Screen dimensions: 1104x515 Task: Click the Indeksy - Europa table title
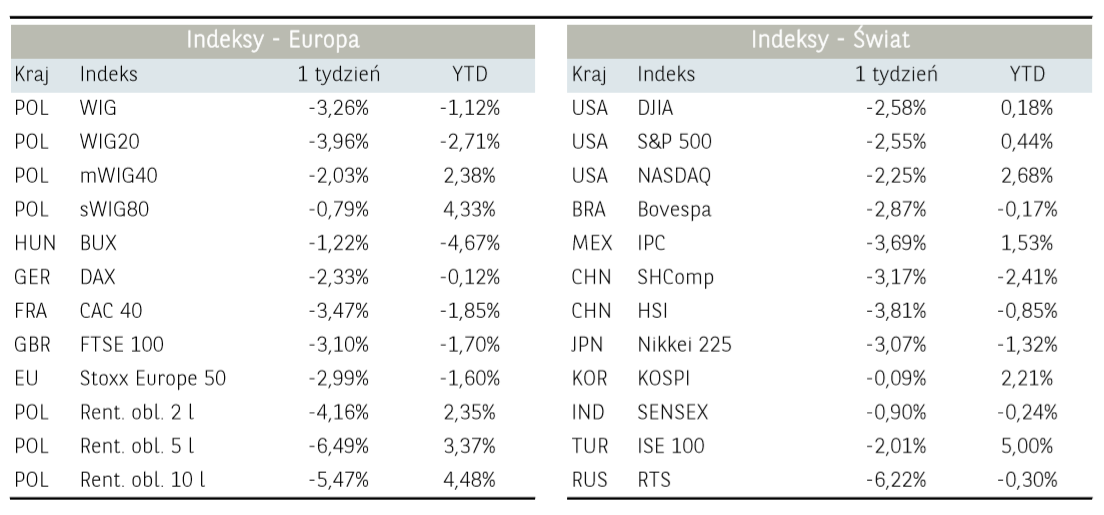(272, 41)
